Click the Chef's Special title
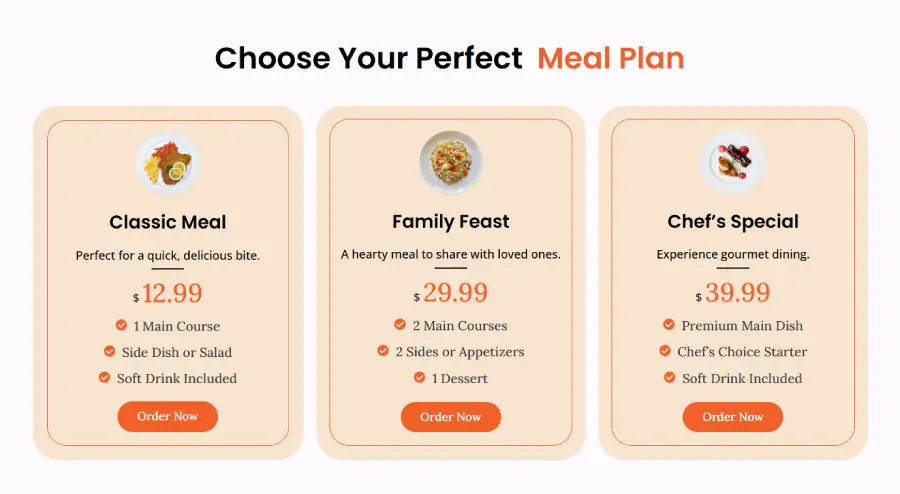The image size is (900, 494). (733, 221)
